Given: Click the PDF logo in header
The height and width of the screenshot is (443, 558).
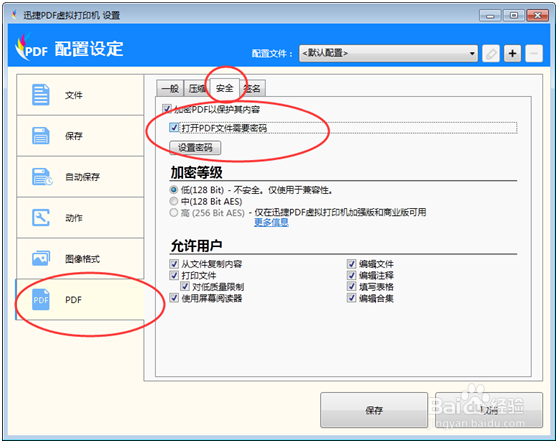Looking at the screenshot, I should (x=31, y=47).
